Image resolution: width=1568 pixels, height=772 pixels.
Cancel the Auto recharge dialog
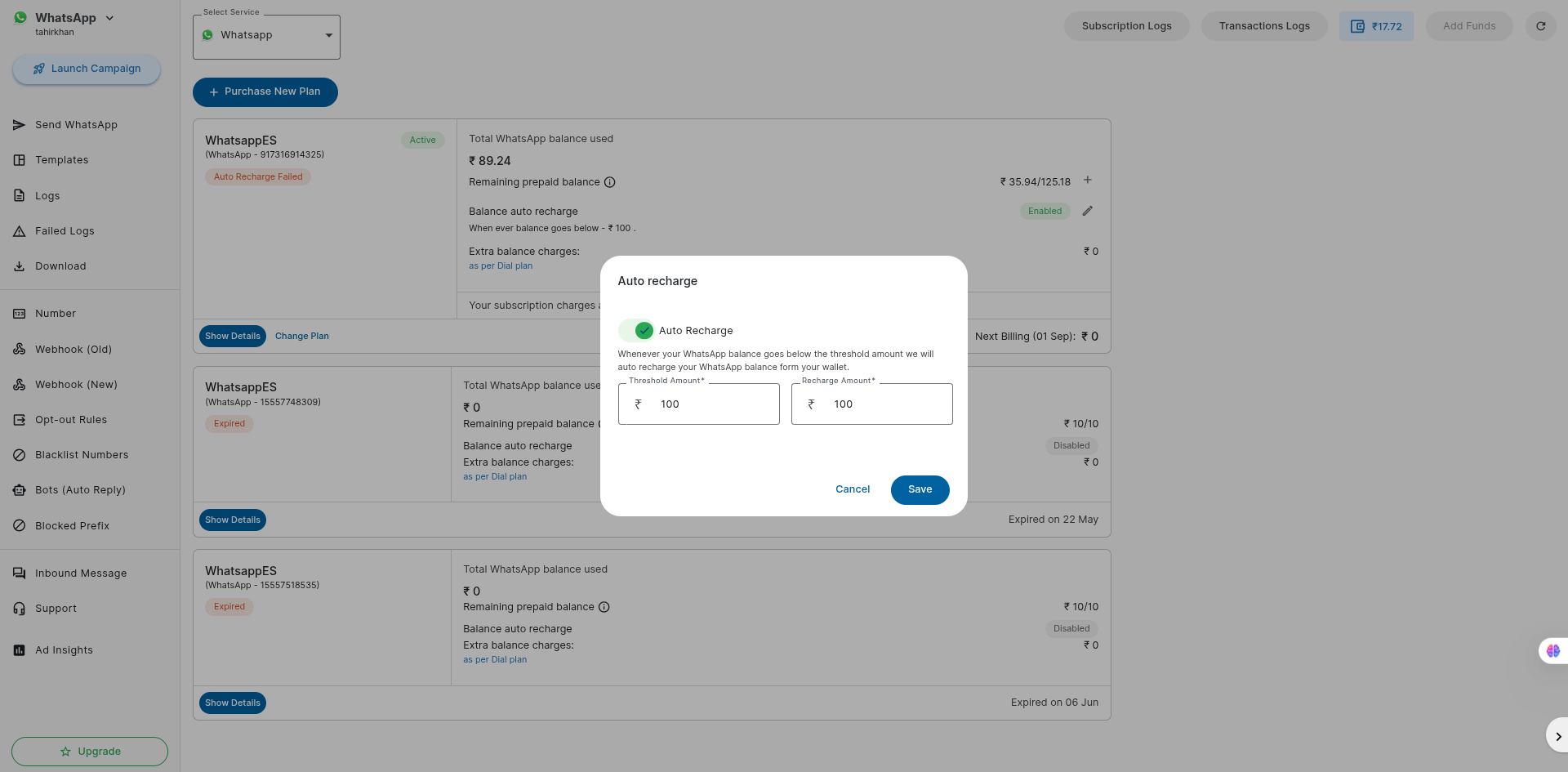point(853,489)
